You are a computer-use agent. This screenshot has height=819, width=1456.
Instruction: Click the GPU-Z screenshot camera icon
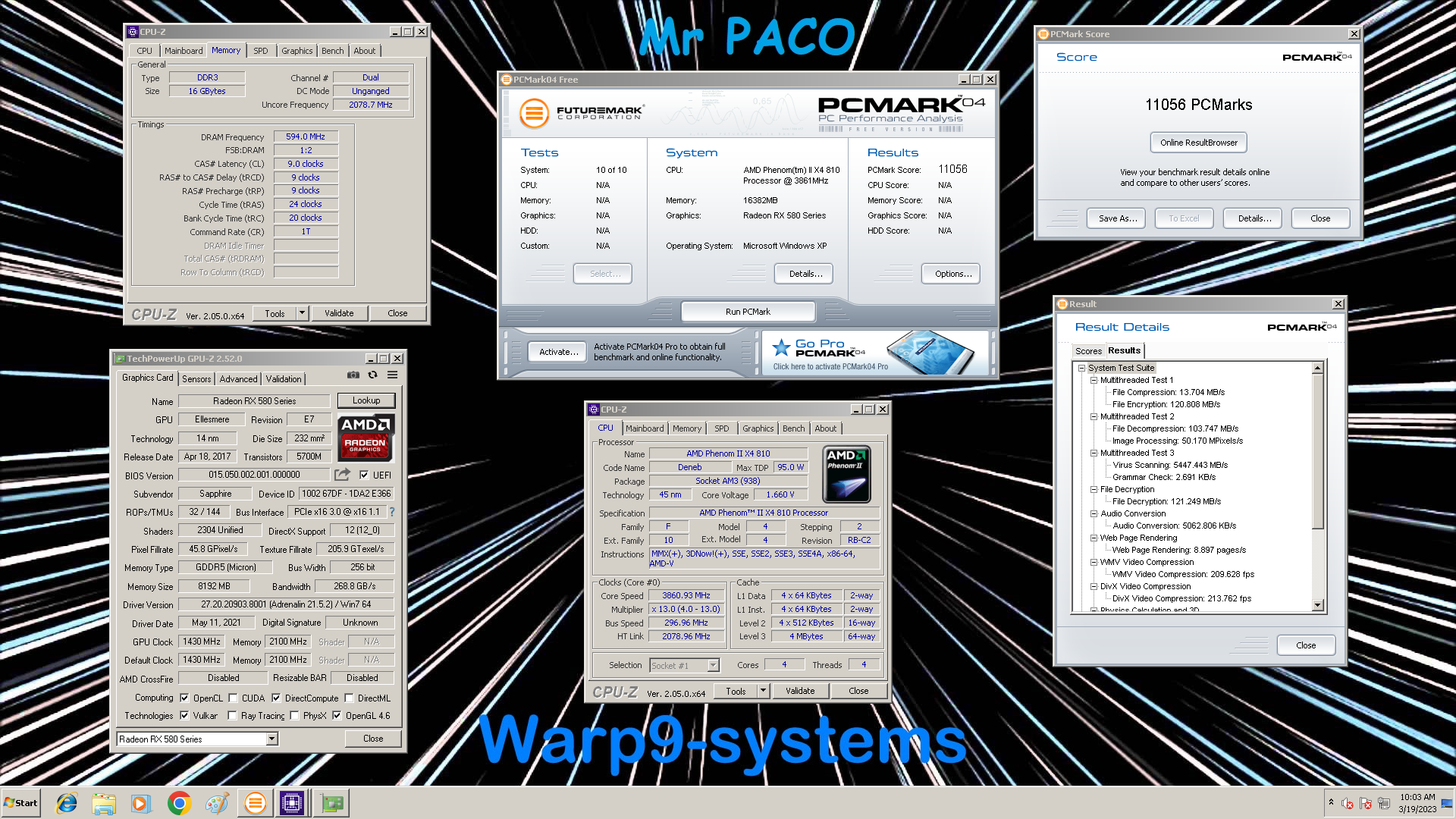353,375
